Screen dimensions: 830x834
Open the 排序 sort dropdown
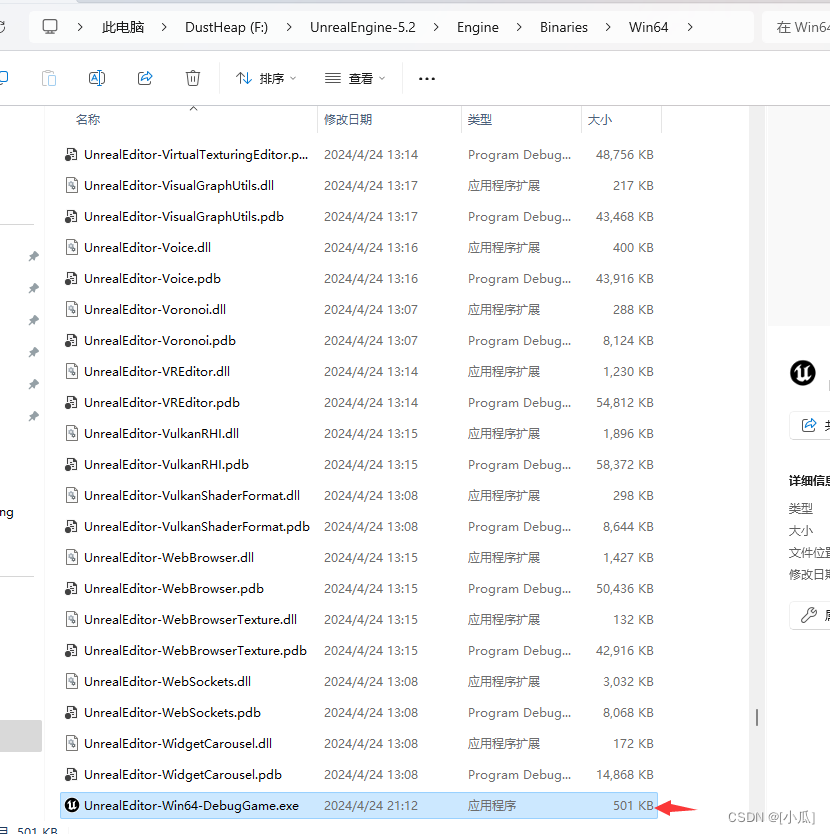(x=266, y=79)
